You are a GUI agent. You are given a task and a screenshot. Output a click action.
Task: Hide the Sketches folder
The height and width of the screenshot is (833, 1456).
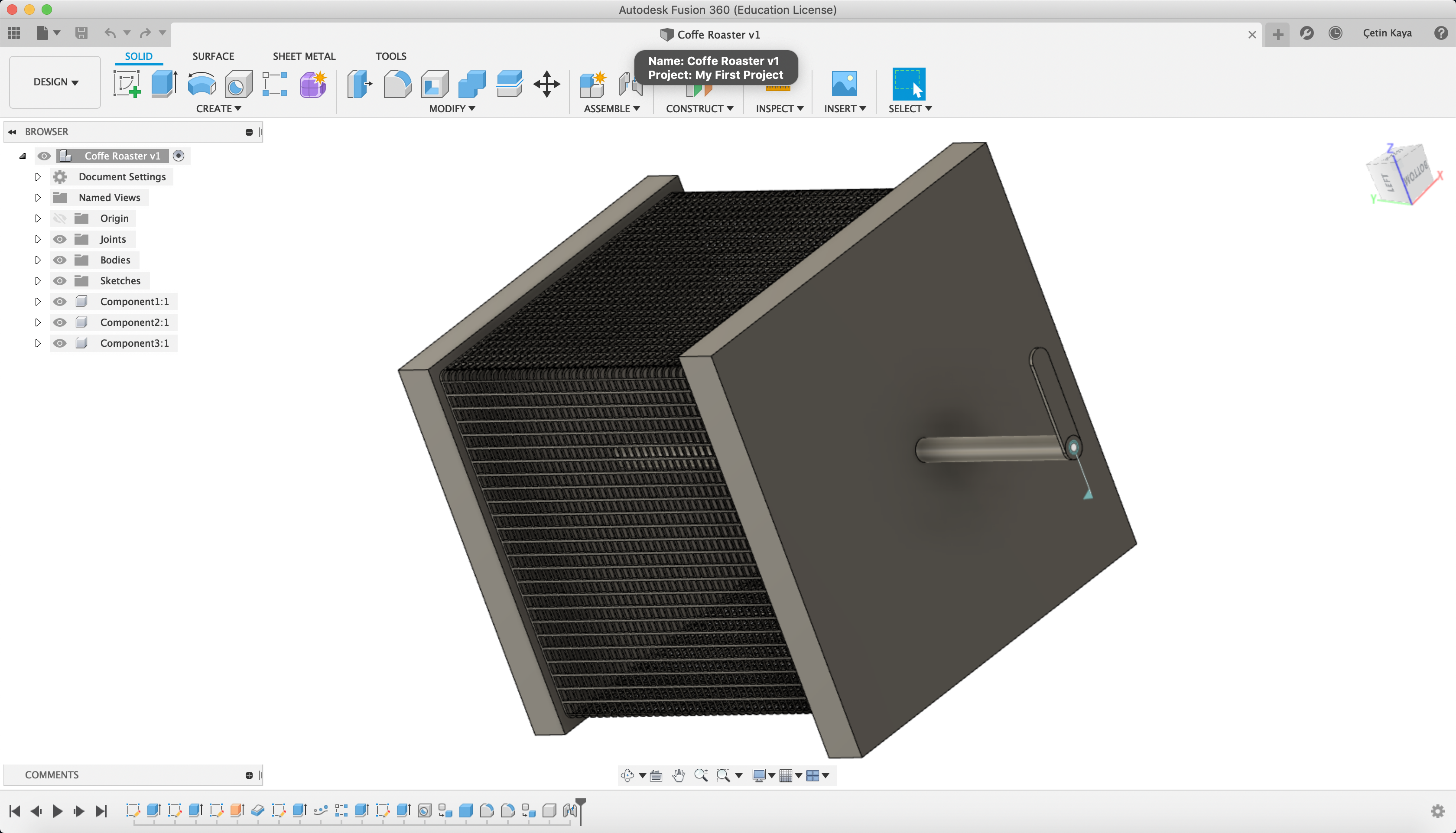(59, 281)
